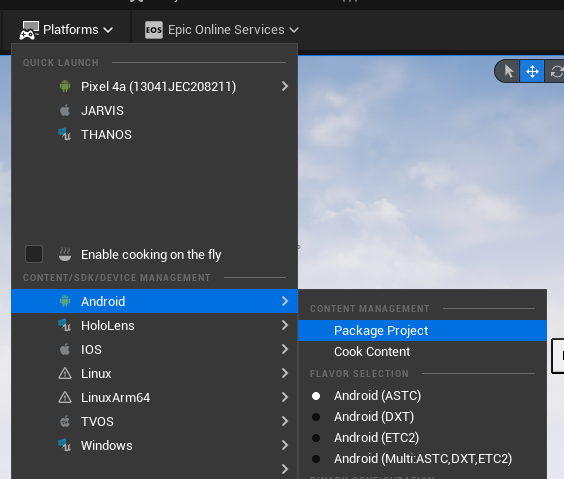
Task: Open the Windows platform submenu
Action: tap(155, 446)
